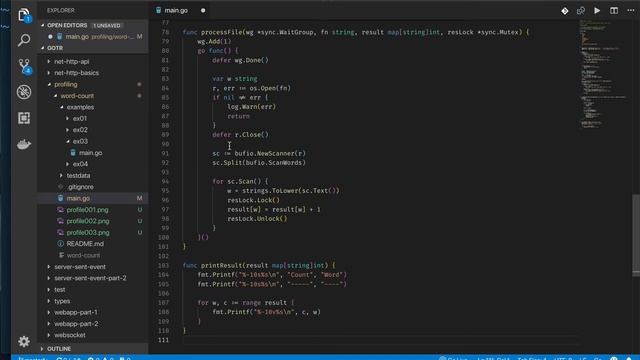Expand the types folder
Viewport: 640px width, 360px height.
tap(62, 301)
